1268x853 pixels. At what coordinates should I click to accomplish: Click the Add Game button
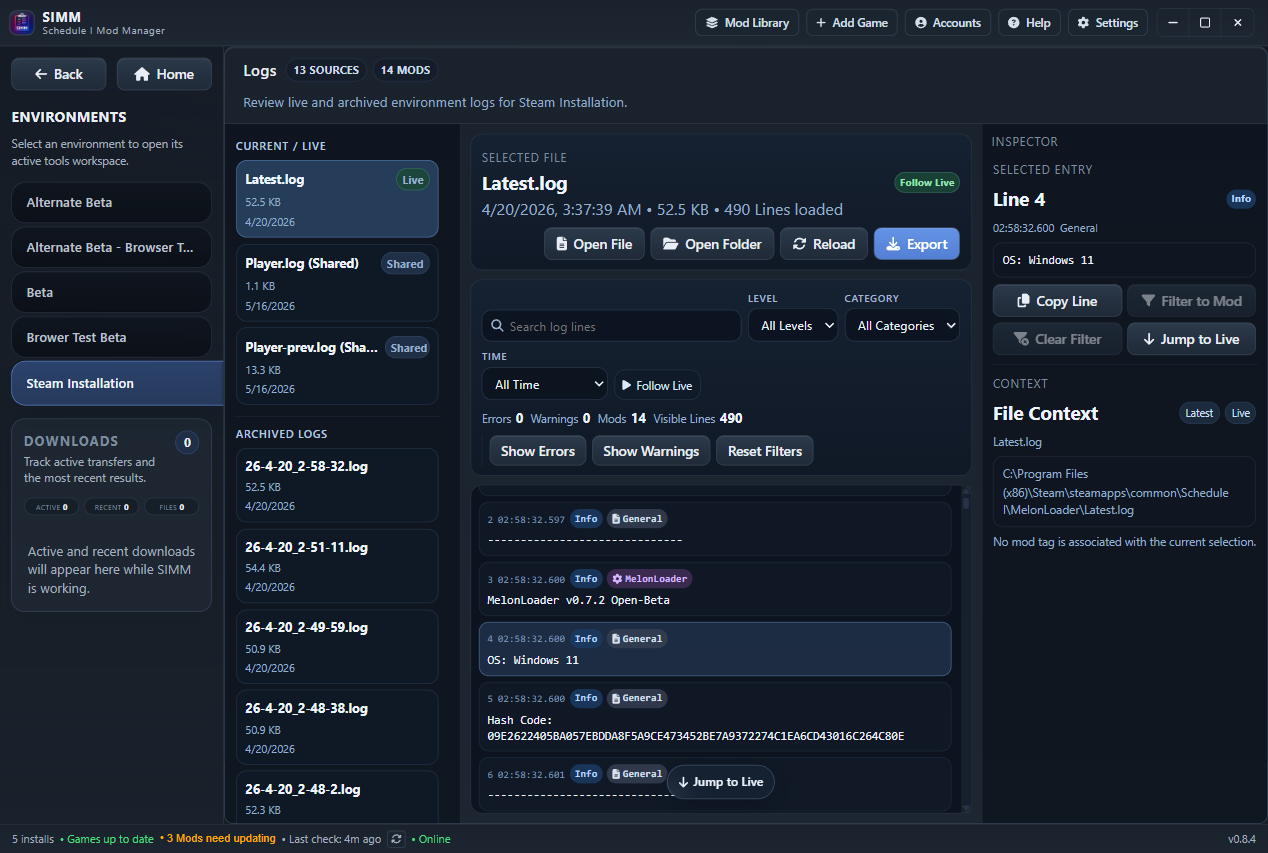click(x=852, y=23)
